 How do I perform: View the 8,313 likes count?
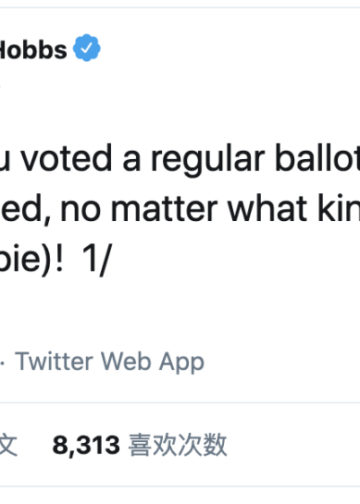point(86,445)
